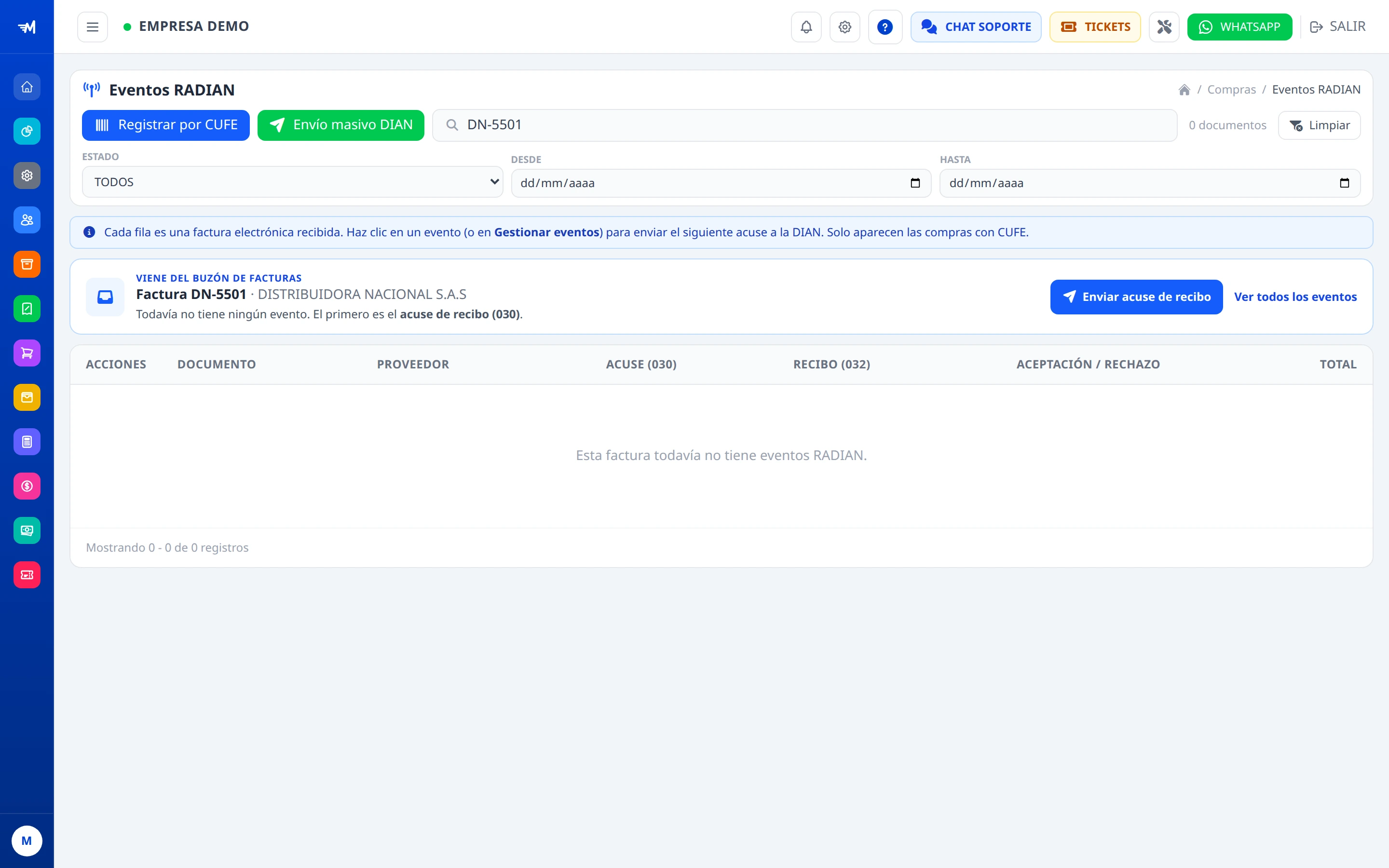Screen dimensions: 1389x868
Task: Open the tools wrench icon in header
Action: [x=1164, y=27]
